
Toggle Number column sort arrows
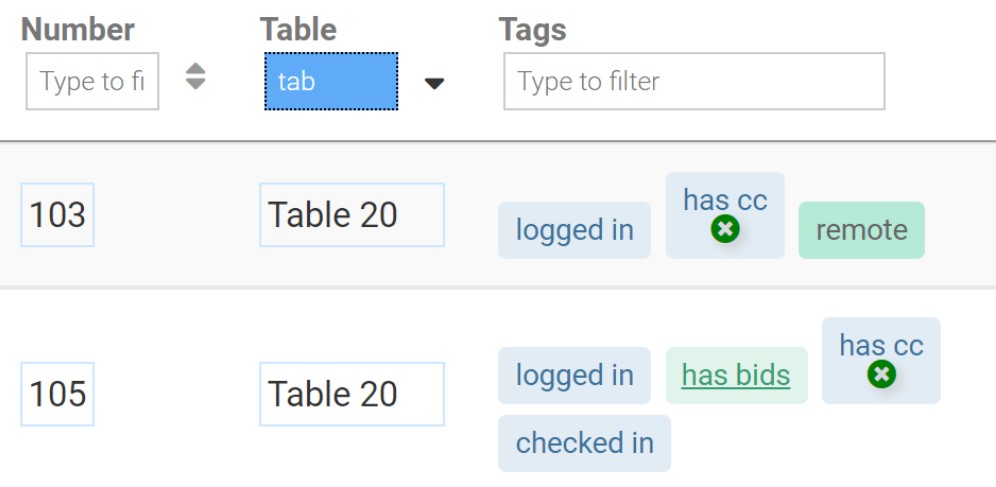tap(196, 77)
